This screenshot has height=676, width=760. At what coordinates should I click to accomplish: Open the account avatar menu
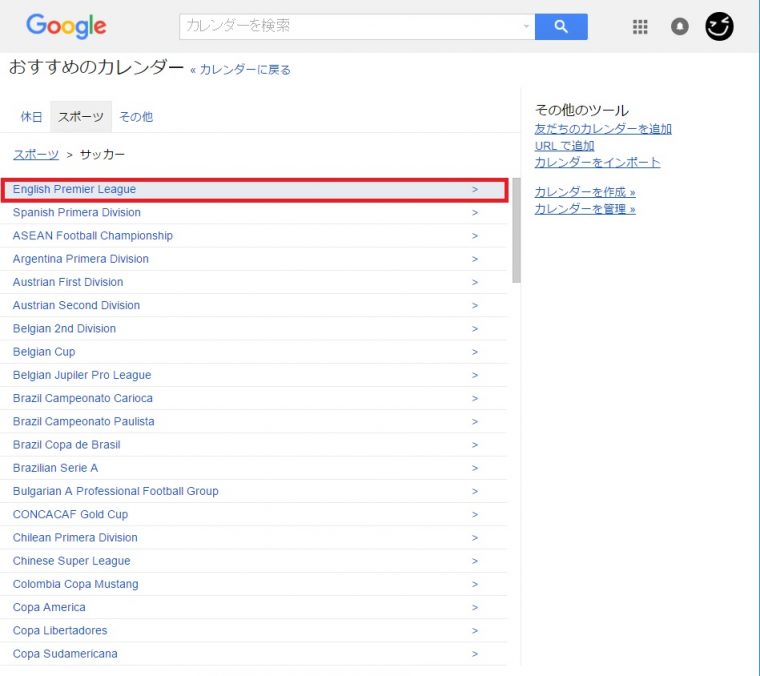click(719, 27)
